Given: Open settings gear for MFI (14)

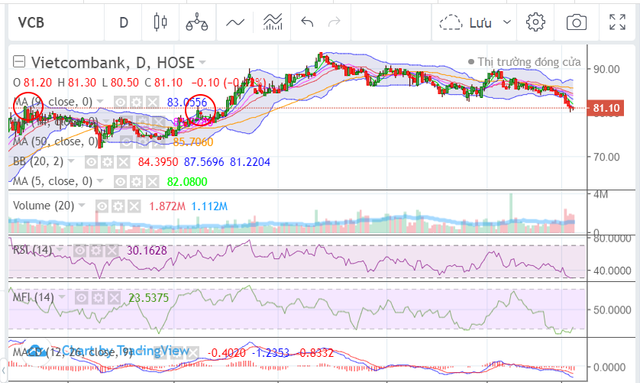Looking at the screenshot, I should coord(98,298).
